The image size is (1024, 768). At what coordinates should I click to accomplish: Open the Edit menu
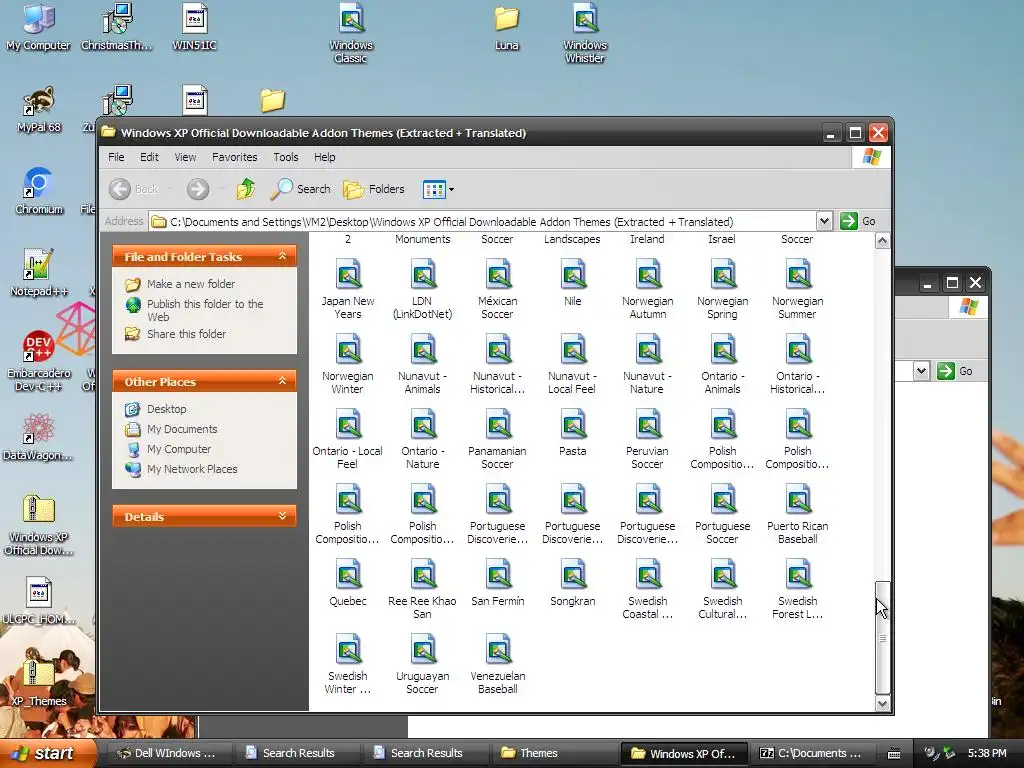pyautogui.click(x=149, y=157)
